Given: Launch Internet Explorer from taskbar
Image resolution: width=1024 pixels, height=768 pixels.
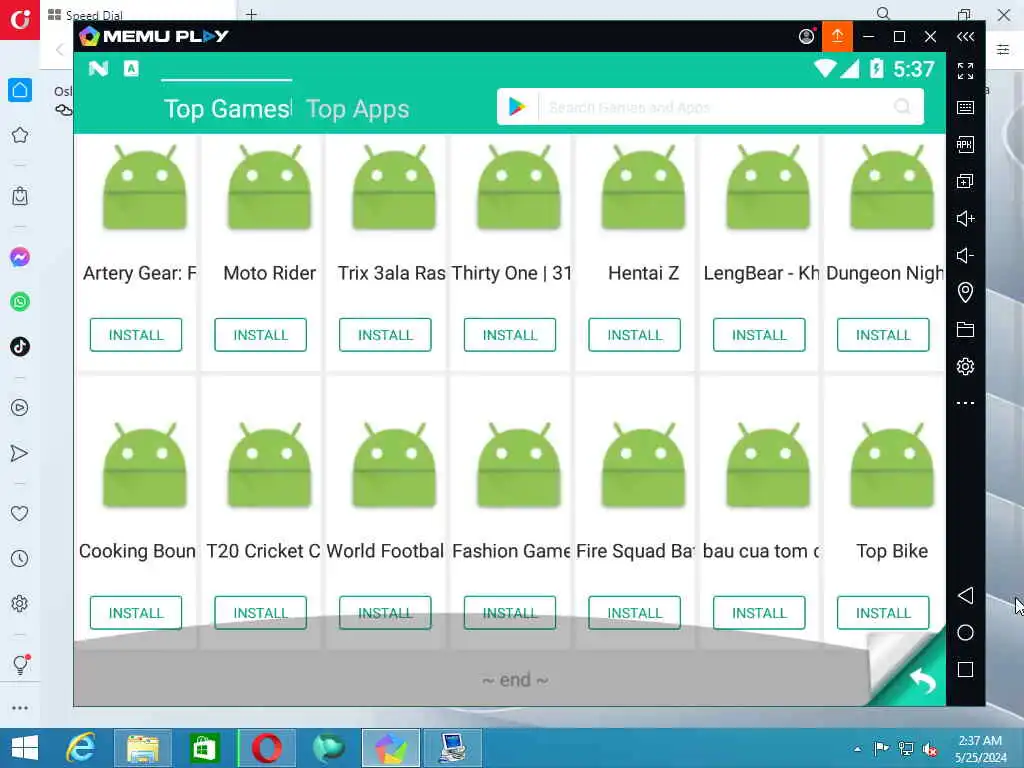Looking at the screenshot, I should (81, 748).
